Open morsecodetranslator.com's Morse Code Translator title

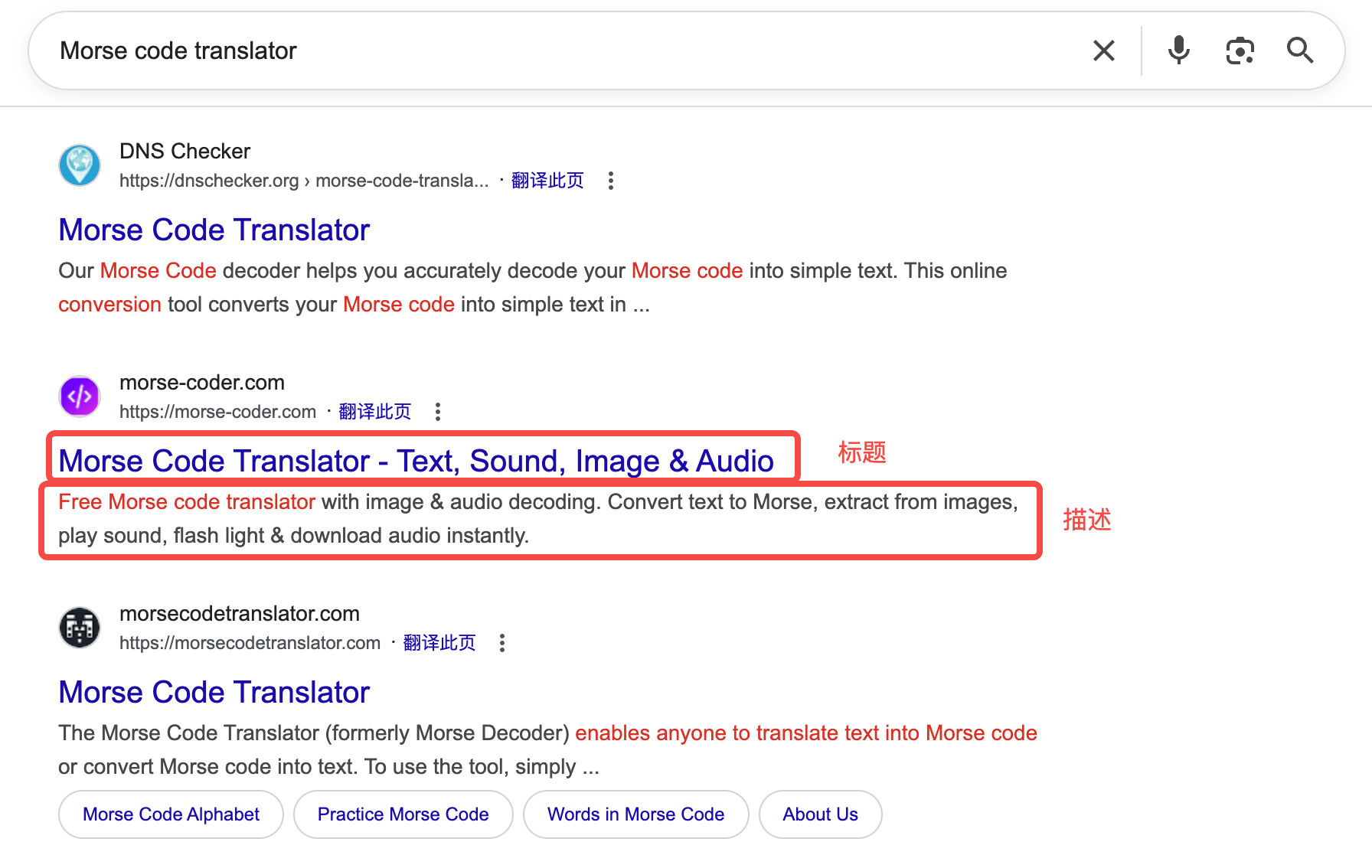(214, 692)
